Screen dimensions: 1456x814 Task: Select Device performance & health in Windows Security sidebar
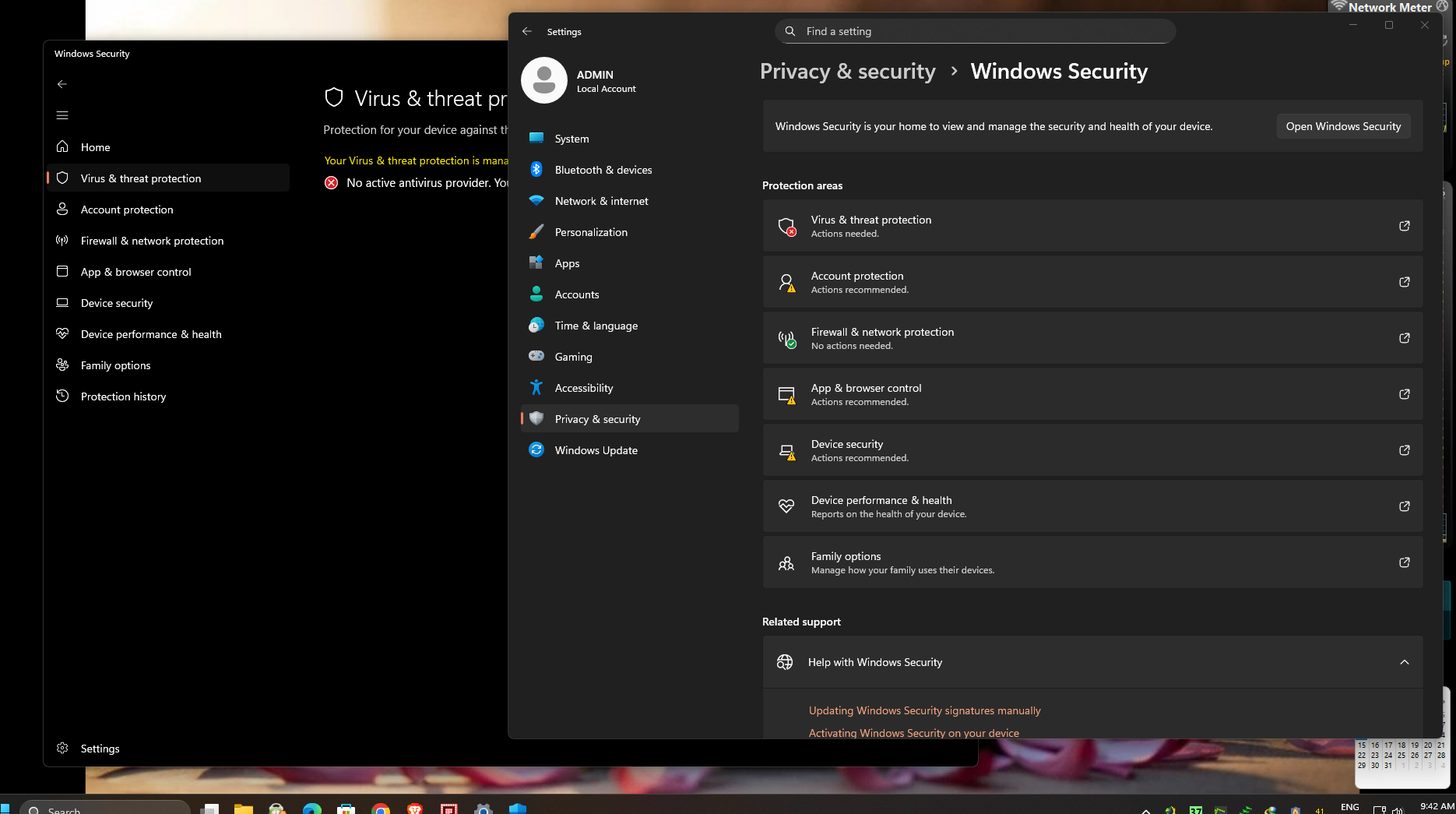(168, 334)
